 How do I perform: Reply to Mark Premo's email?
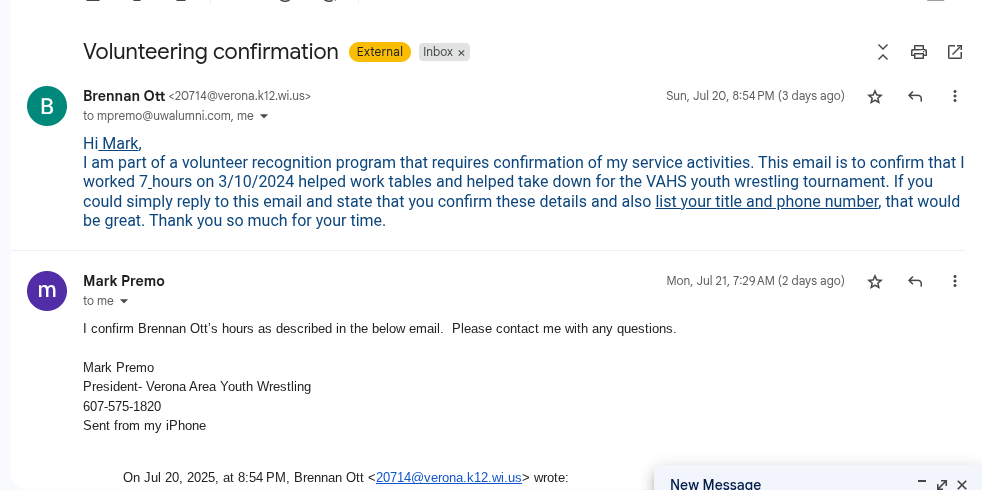tap(915, 281)
